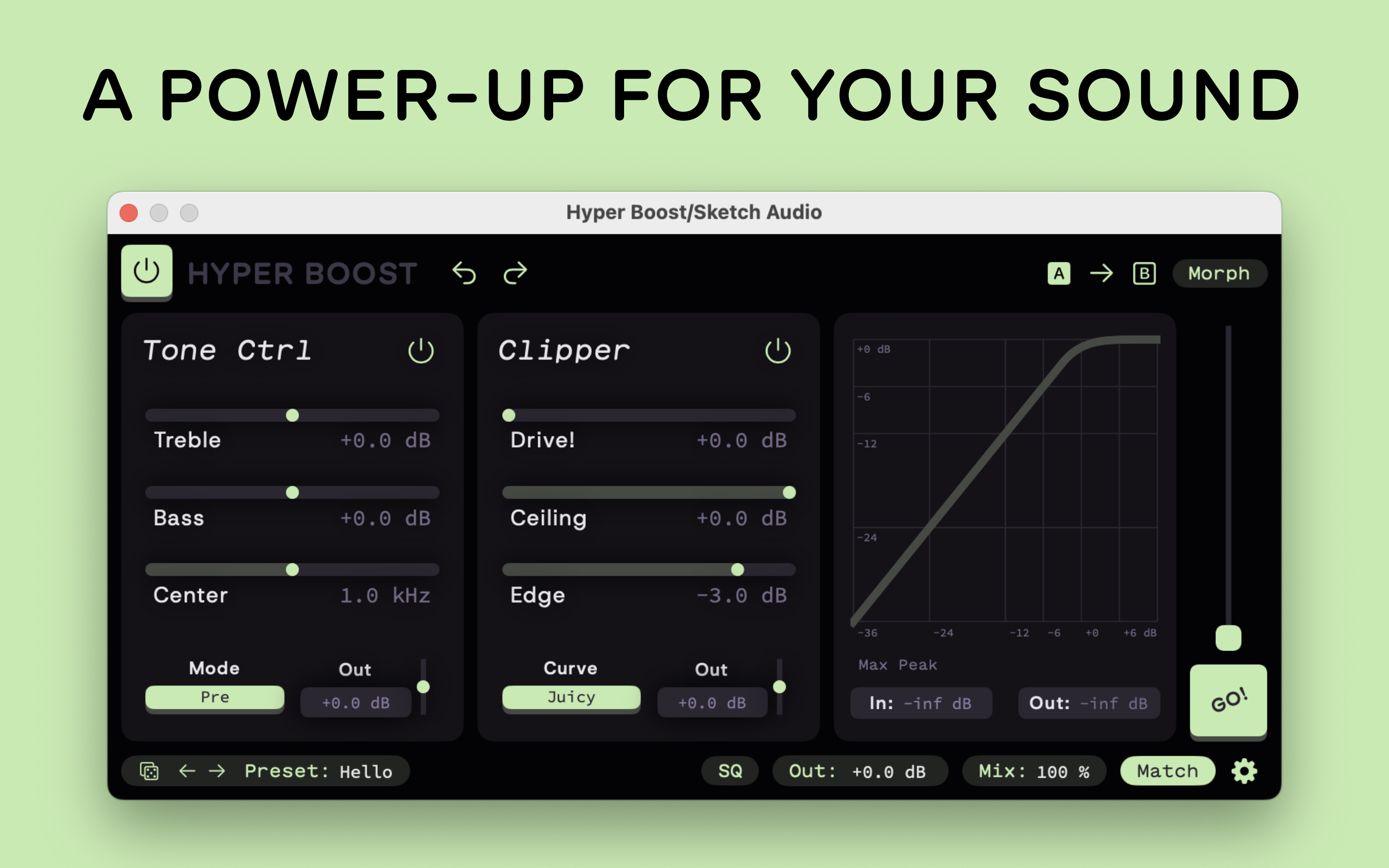Screen dimensions: 1389x868
Task: Click the Drive! +0.0 dB value
Action: (742, 440)
